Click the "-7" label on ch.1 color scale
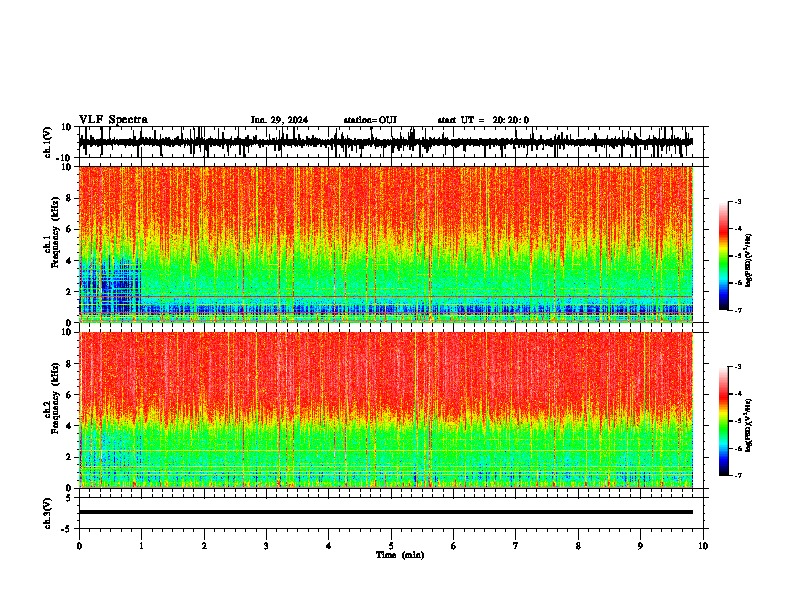Image resolution: width=792 pixels, height=612 pixels. (x=737, y=310)
